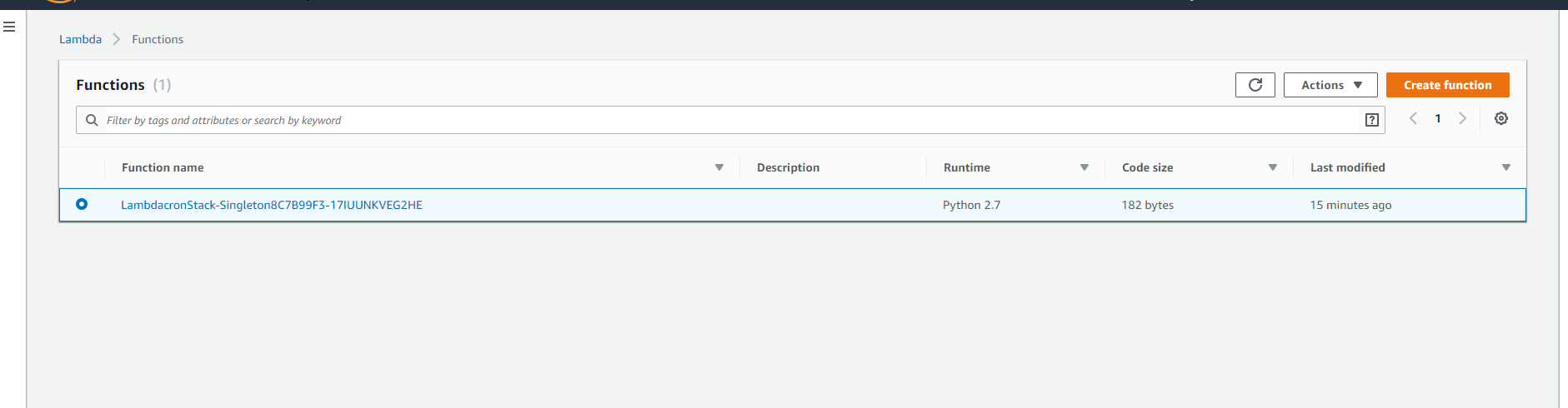The height and width of the screenshot is (408, 1568).
Task: Open the LambdacronStack-Singleton function link
Action: pyautogui.click(x=272, y=205)
